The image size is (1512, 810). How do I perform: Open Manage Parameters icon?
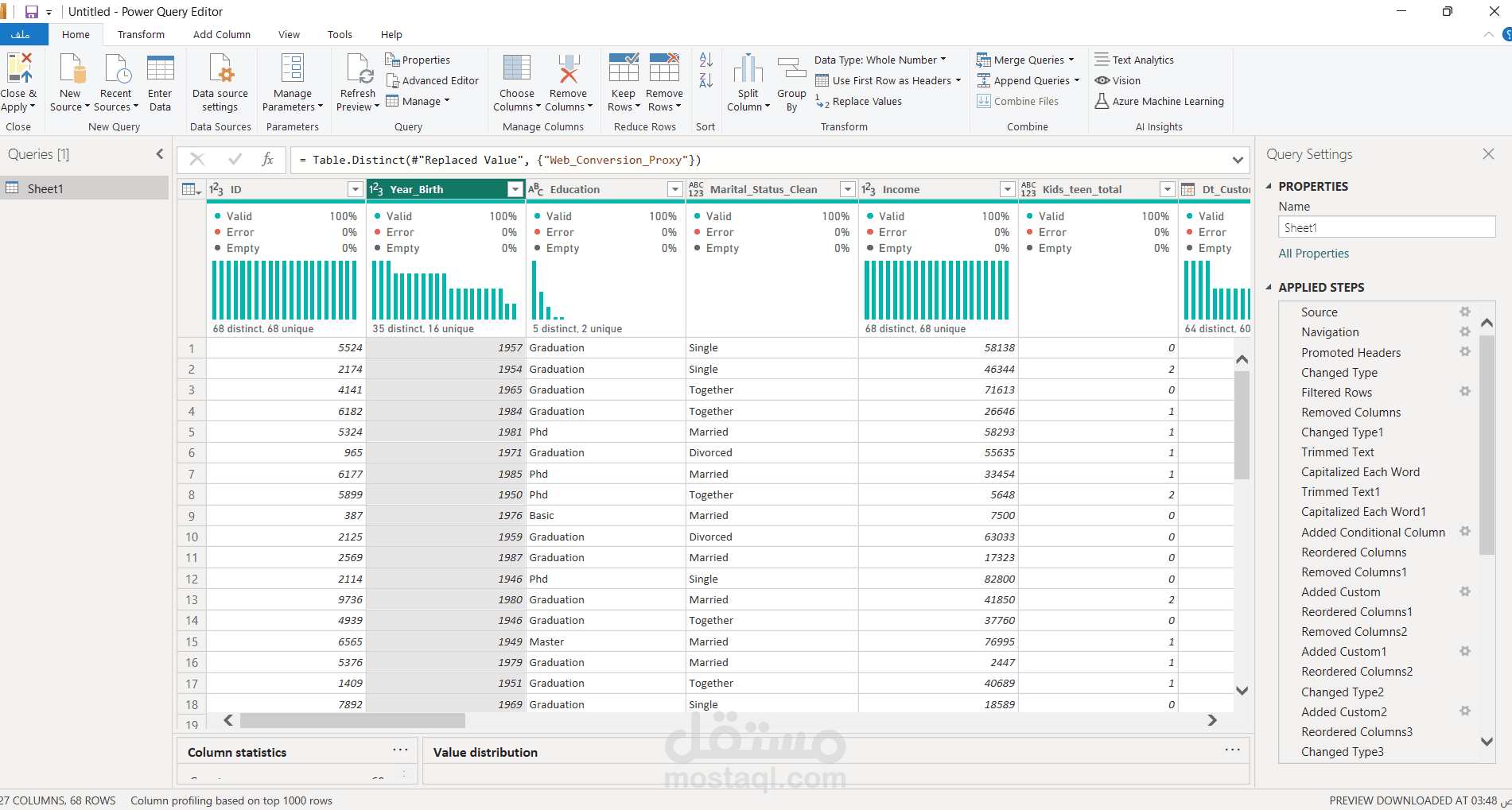tap(293, 68)
